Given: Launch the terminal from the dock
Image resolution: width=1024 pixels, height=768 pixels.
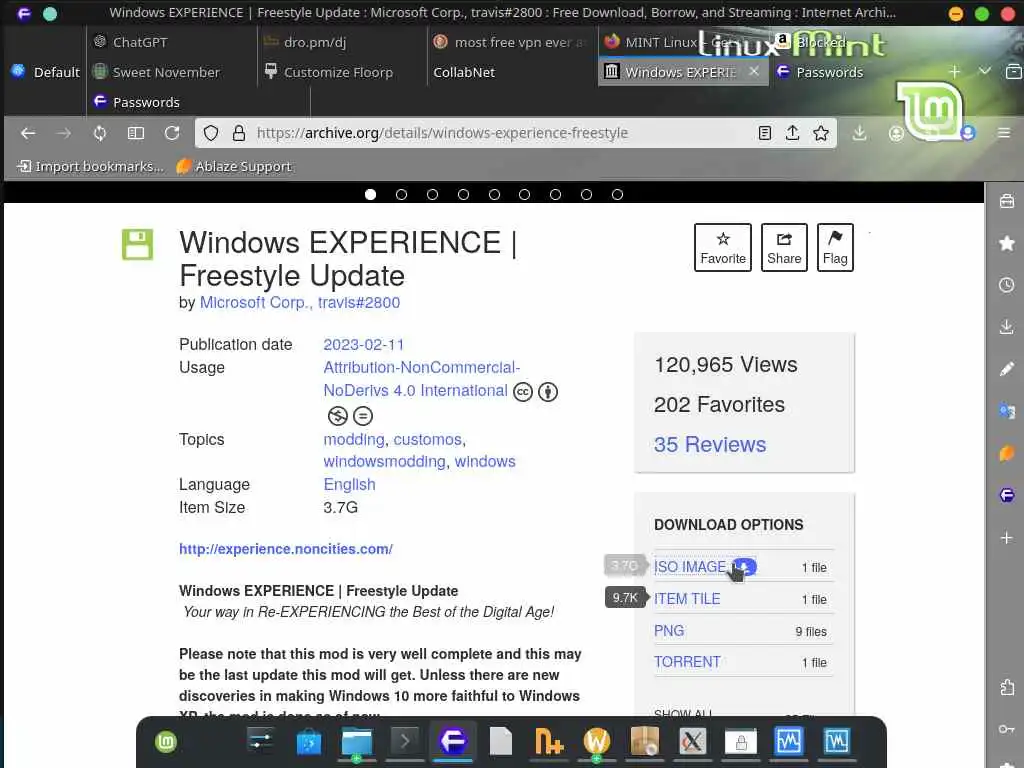Looking at the screenshot, I should tap(405, 741).
